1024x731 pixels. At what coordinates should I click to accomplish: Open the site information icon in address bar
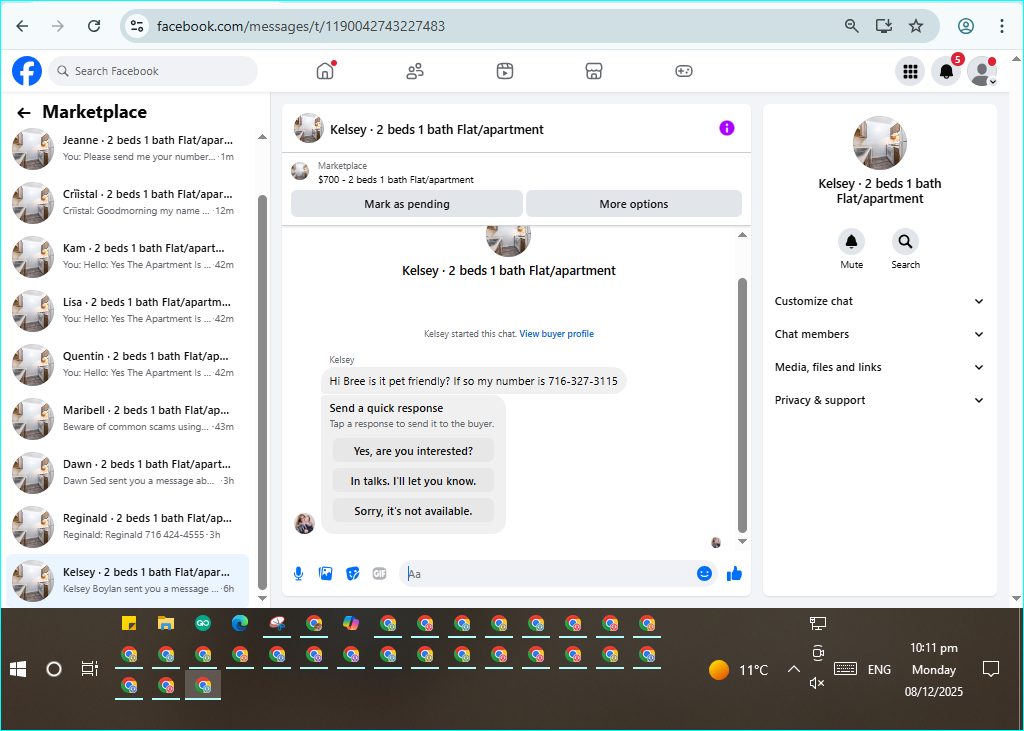pyautogui.click(x=136, y=26)
